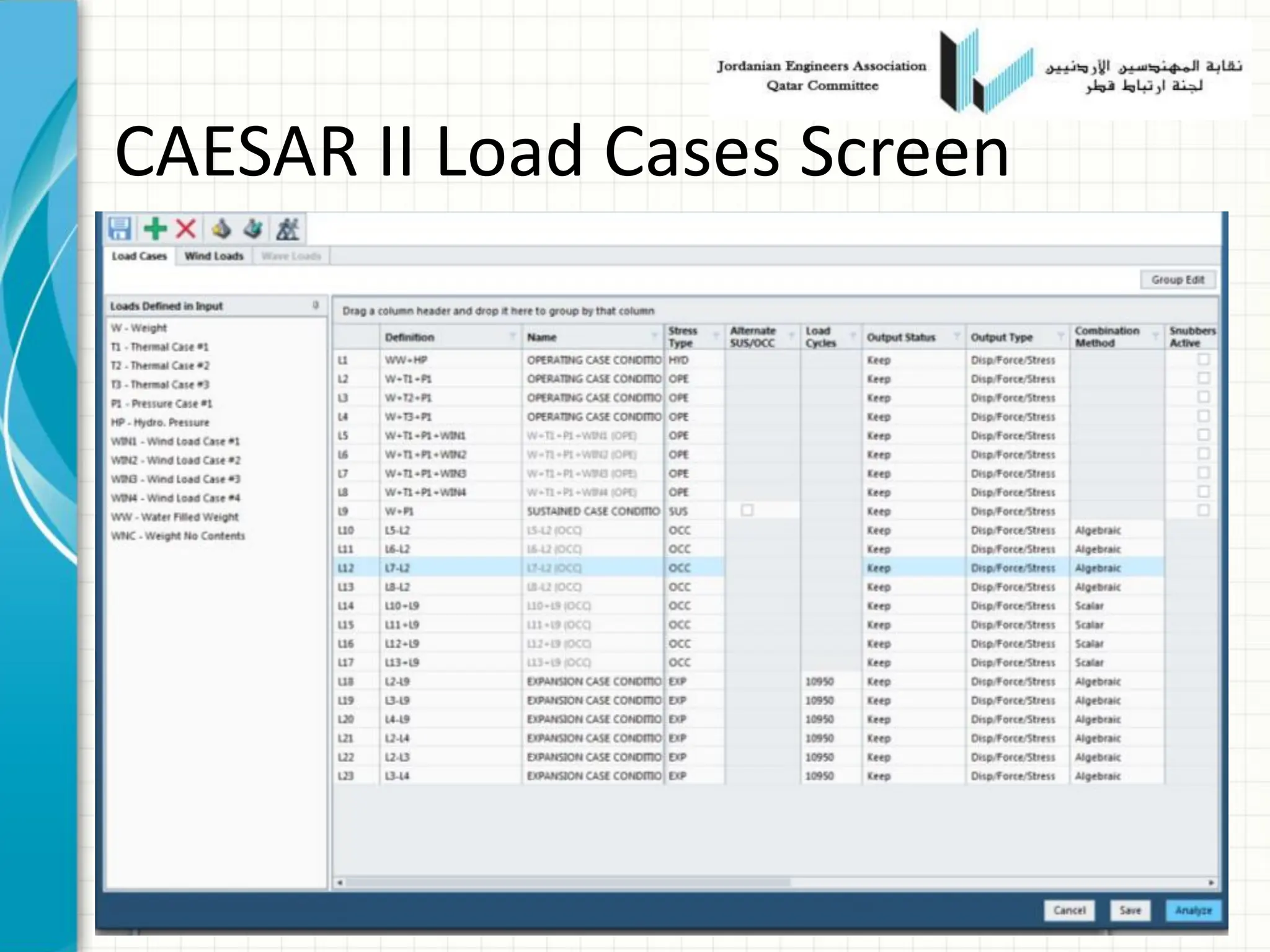
Task: Click the L23 row header
Action: tap(356, 776)
